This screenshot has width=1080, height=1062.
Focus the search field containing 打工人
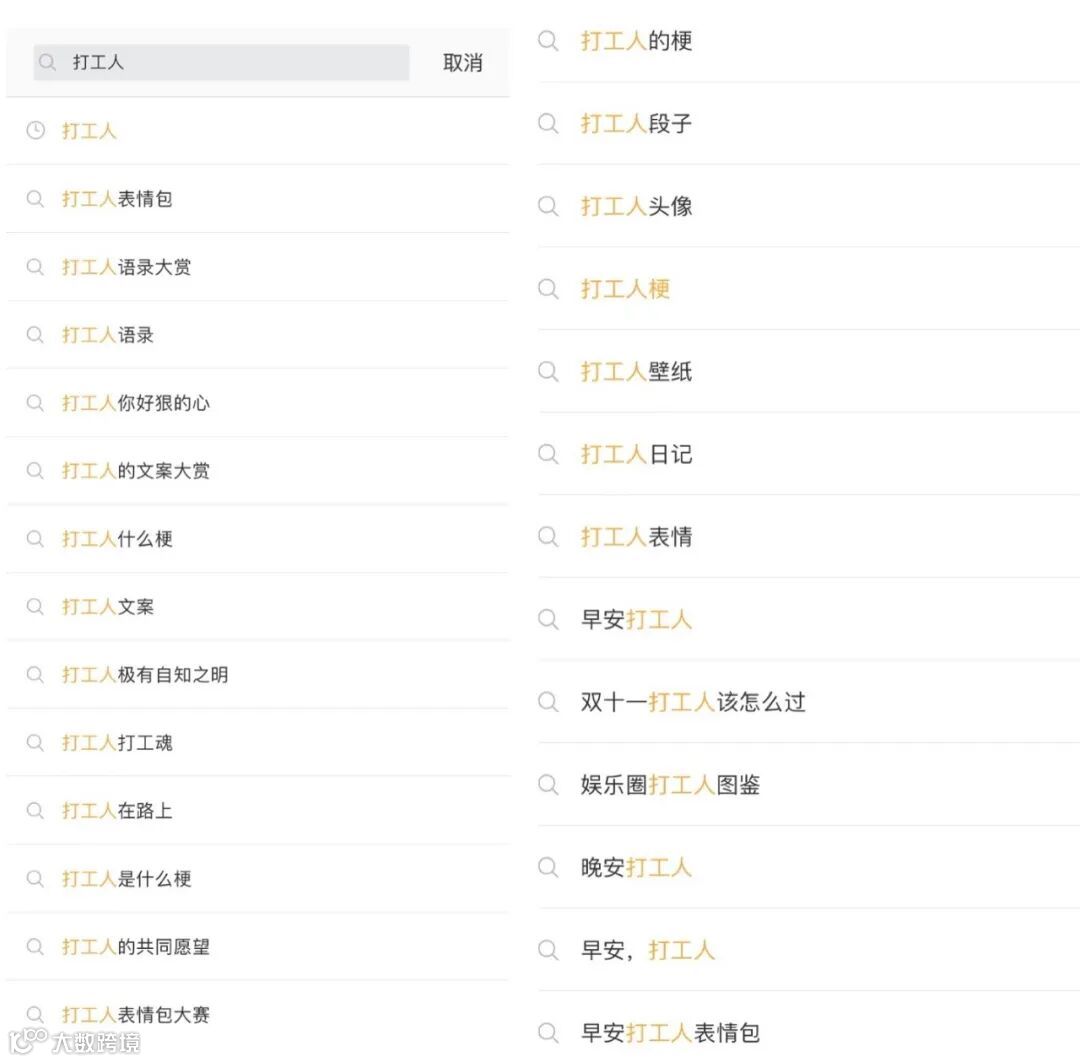[221, 63]
